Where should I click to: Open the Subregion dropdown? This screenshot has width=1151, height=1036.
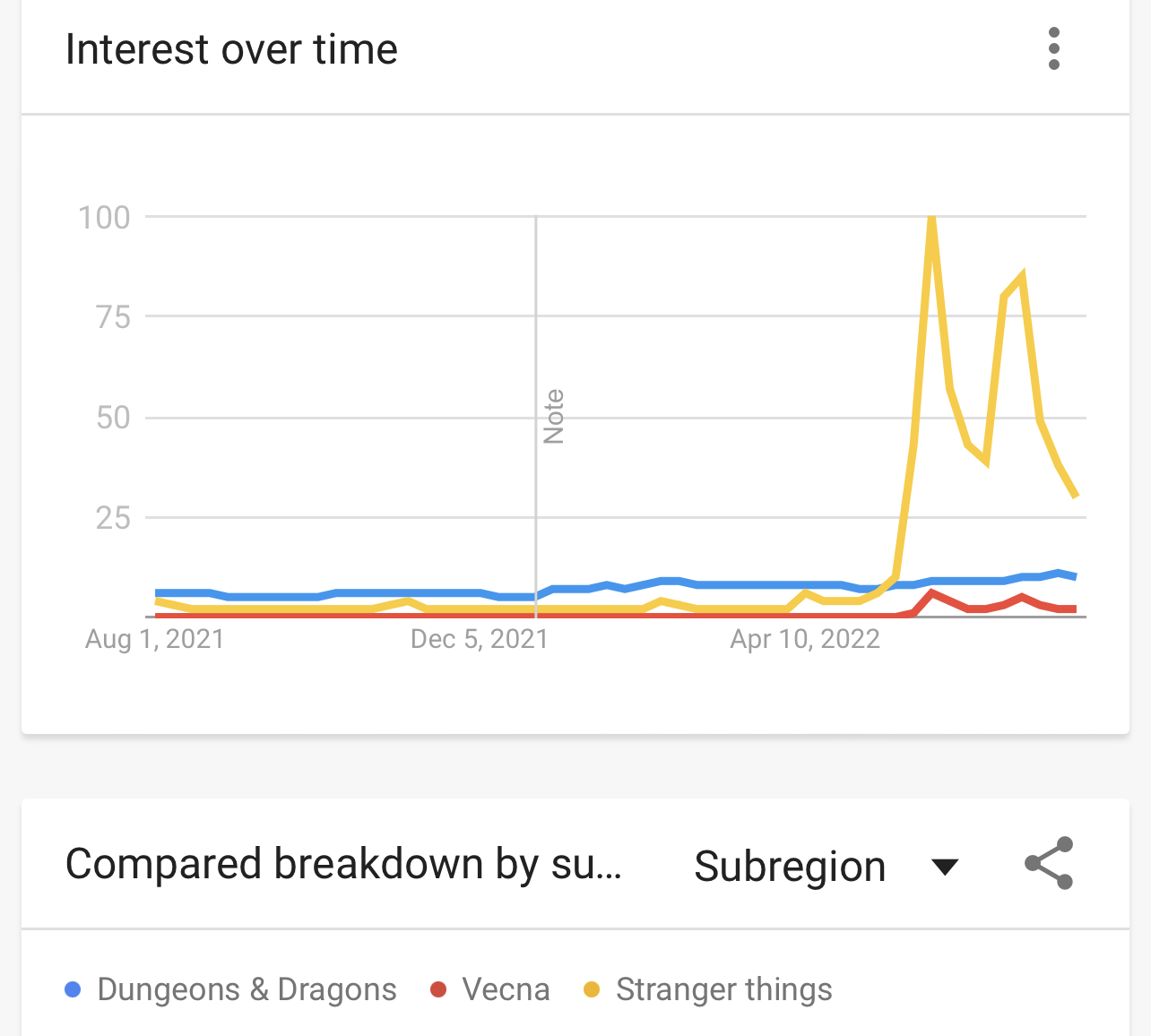(x=791, y=867)
